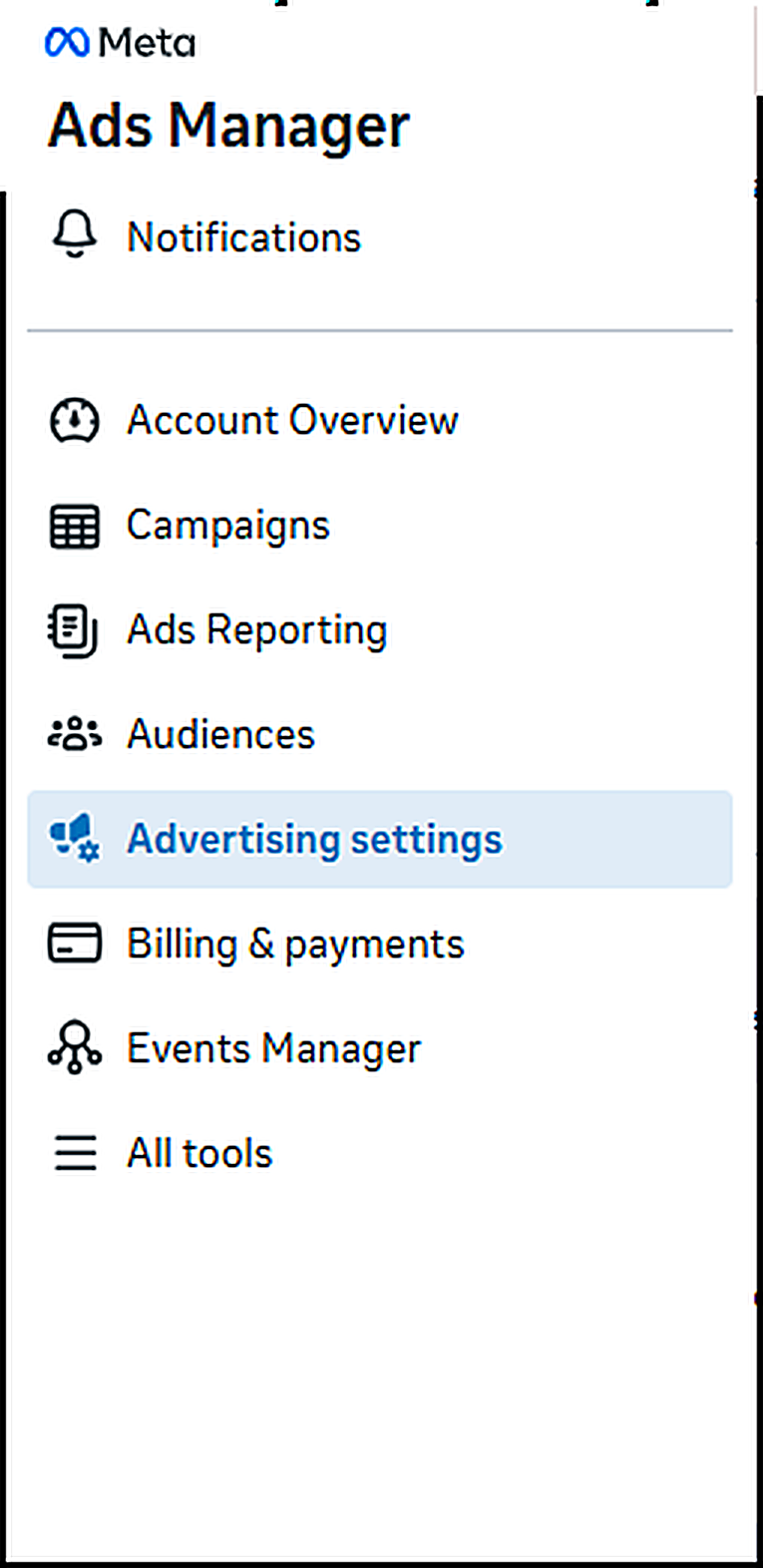Click the Ads Reporting document icon

(73, 631)
